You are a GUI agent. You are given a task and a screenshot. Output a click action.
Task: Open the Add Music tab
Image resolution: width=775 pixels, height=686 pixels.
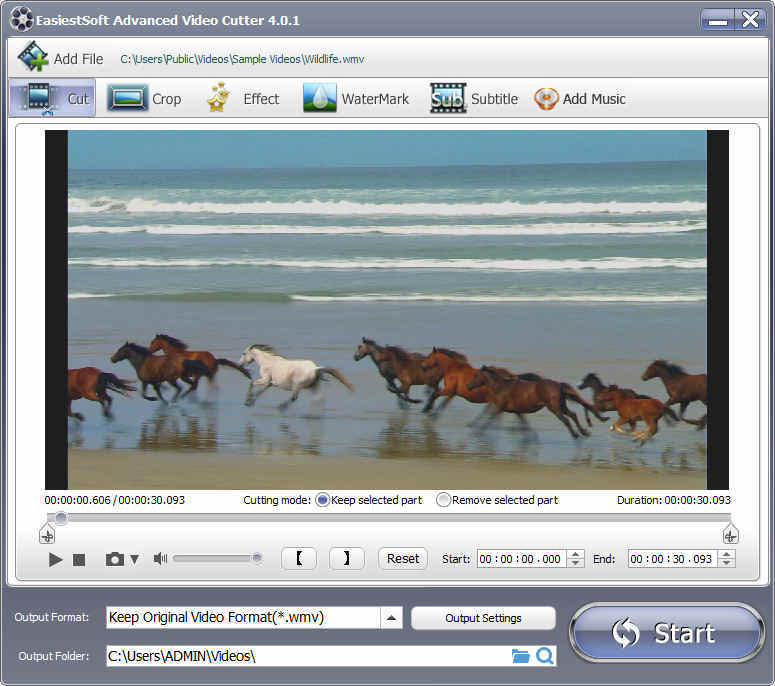tap(580, 99)
